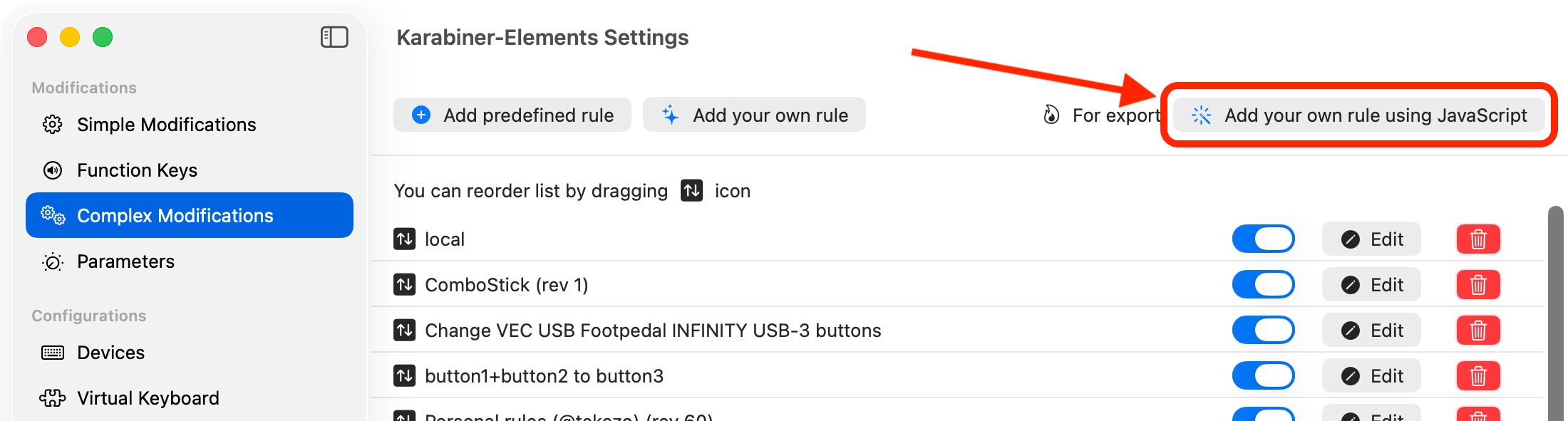1568x421 pixels.
Task: Open the Virtual Keyboard settings section
Action: click(148, 397)
